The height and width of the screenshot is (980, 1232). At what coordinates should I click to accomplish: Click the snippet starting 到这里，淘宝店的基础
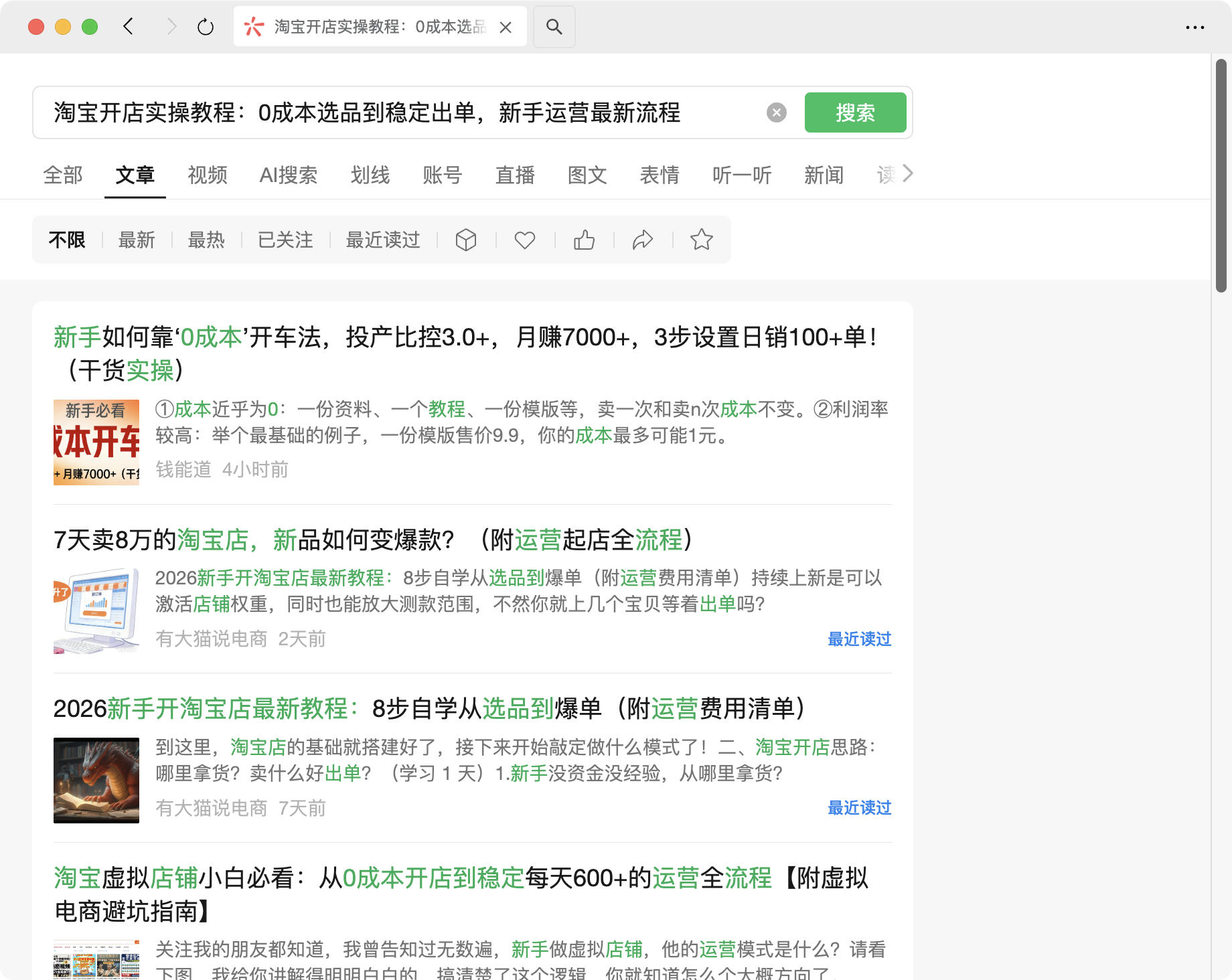coord(517,760)
